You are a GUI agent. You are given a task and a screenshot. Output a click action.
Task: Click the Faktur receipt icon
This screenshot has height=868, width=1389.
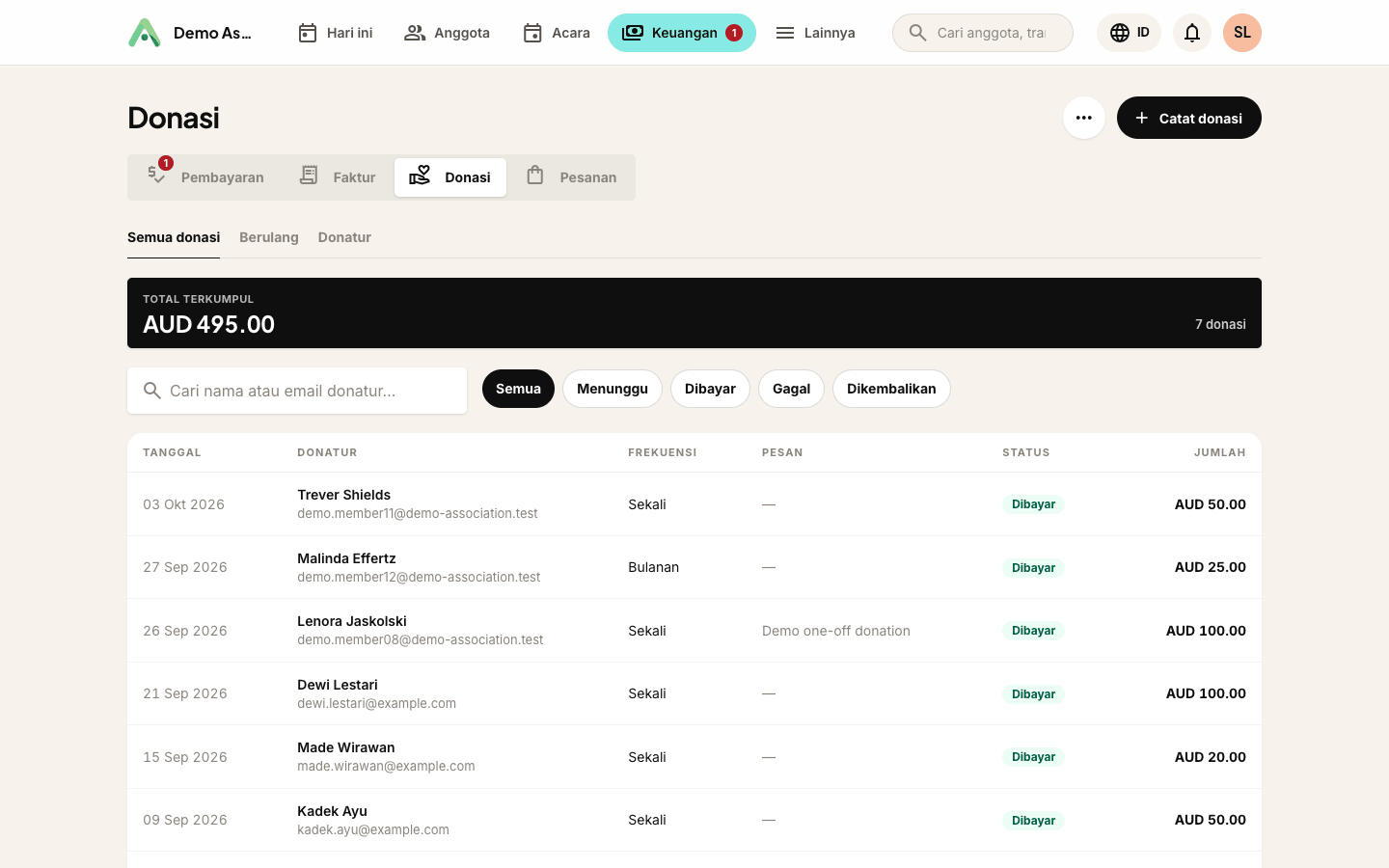coord(309,176)
